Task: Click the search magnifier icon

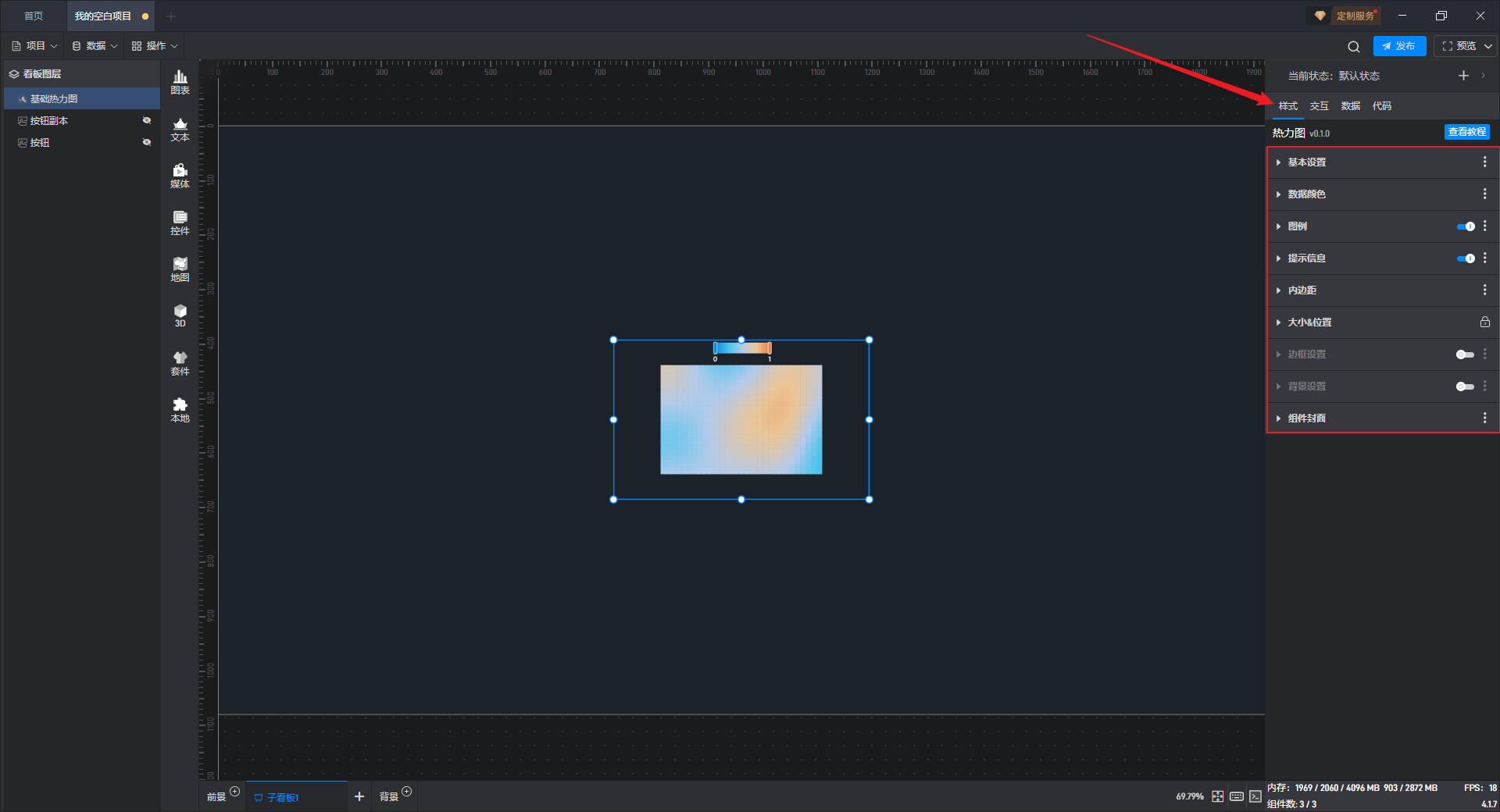Action: (1353, 47)
